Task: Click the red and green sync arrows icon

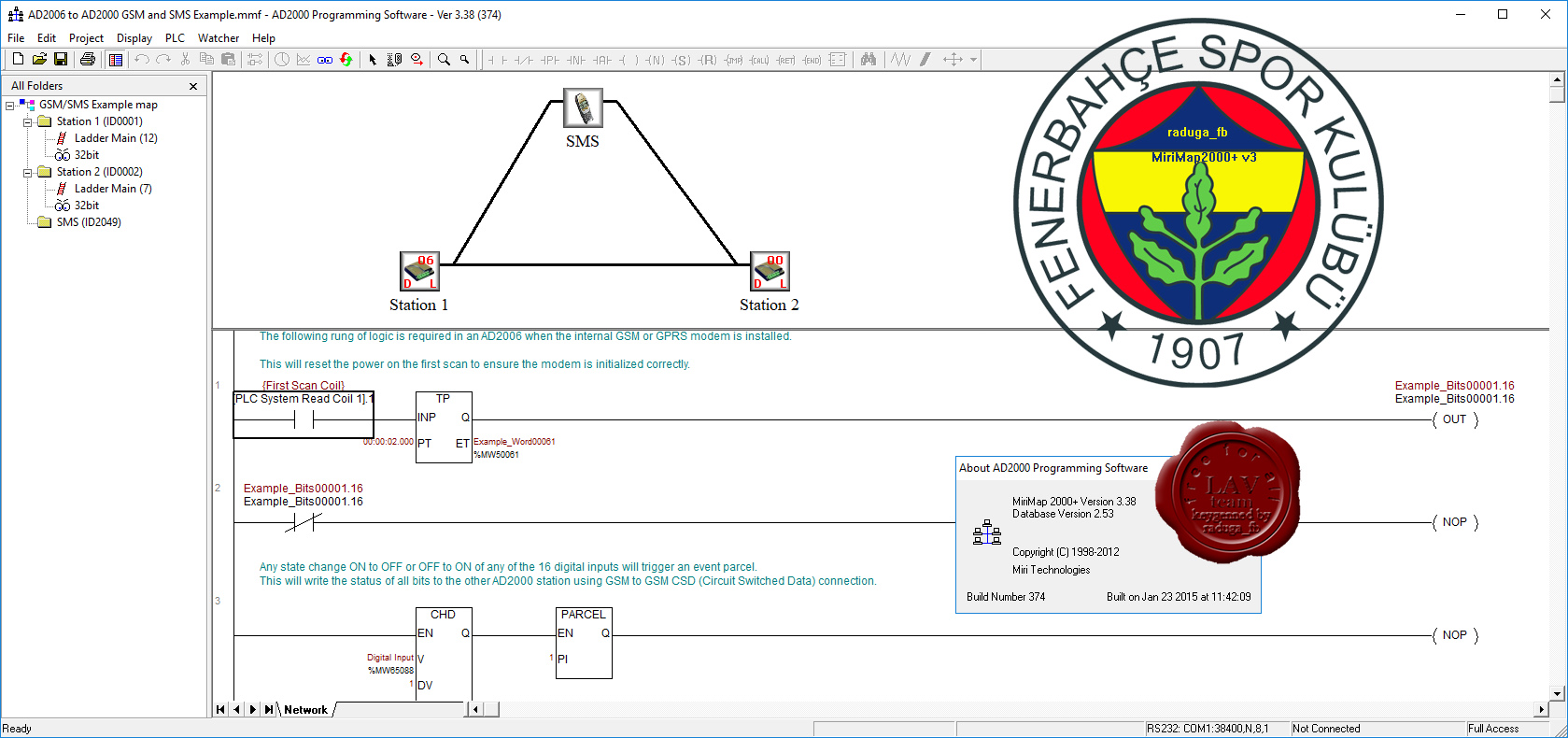Action: pos(346,60)
